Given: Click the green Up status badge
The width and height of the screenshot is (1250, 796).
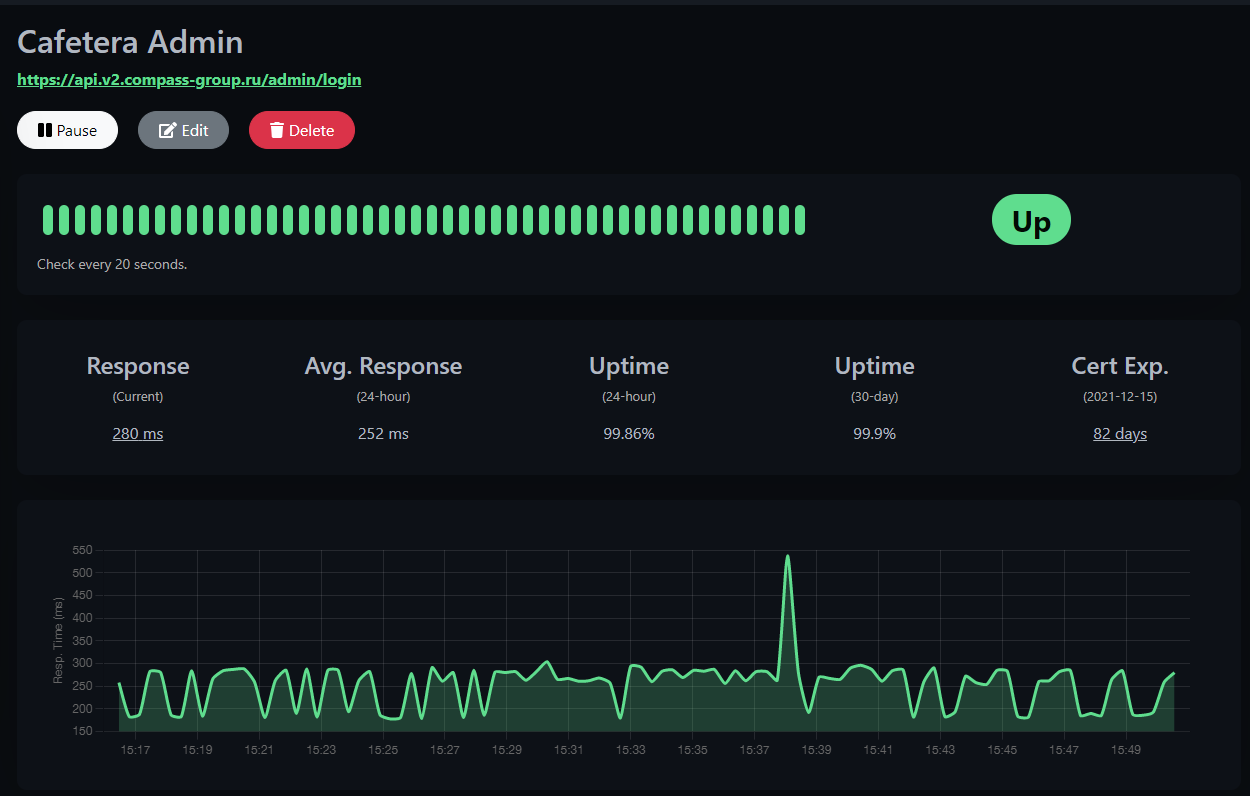Looking at the screenshot, I should (1030, 220).
